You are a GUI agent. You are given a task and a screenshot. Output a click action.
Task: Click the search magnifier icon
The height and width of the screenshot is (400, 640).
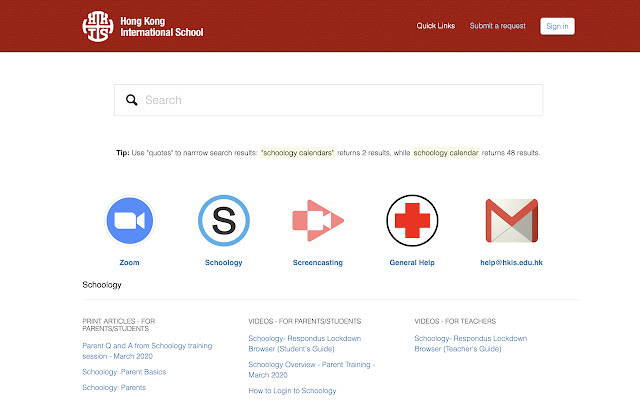point(131,100)
